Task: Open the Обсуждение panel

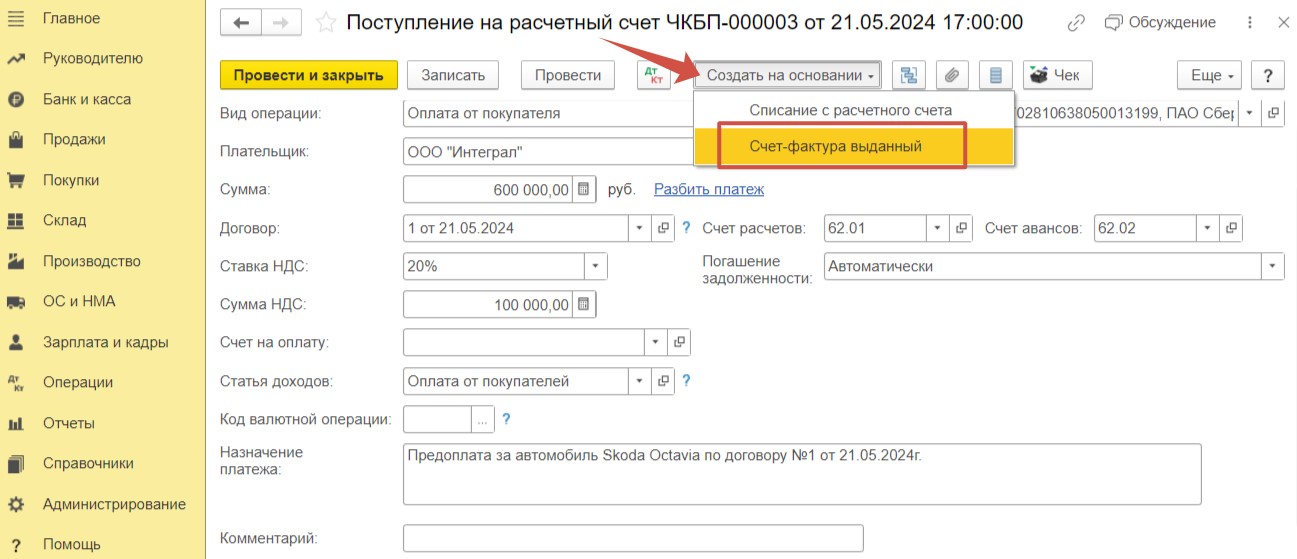Action: [1160, 22]
